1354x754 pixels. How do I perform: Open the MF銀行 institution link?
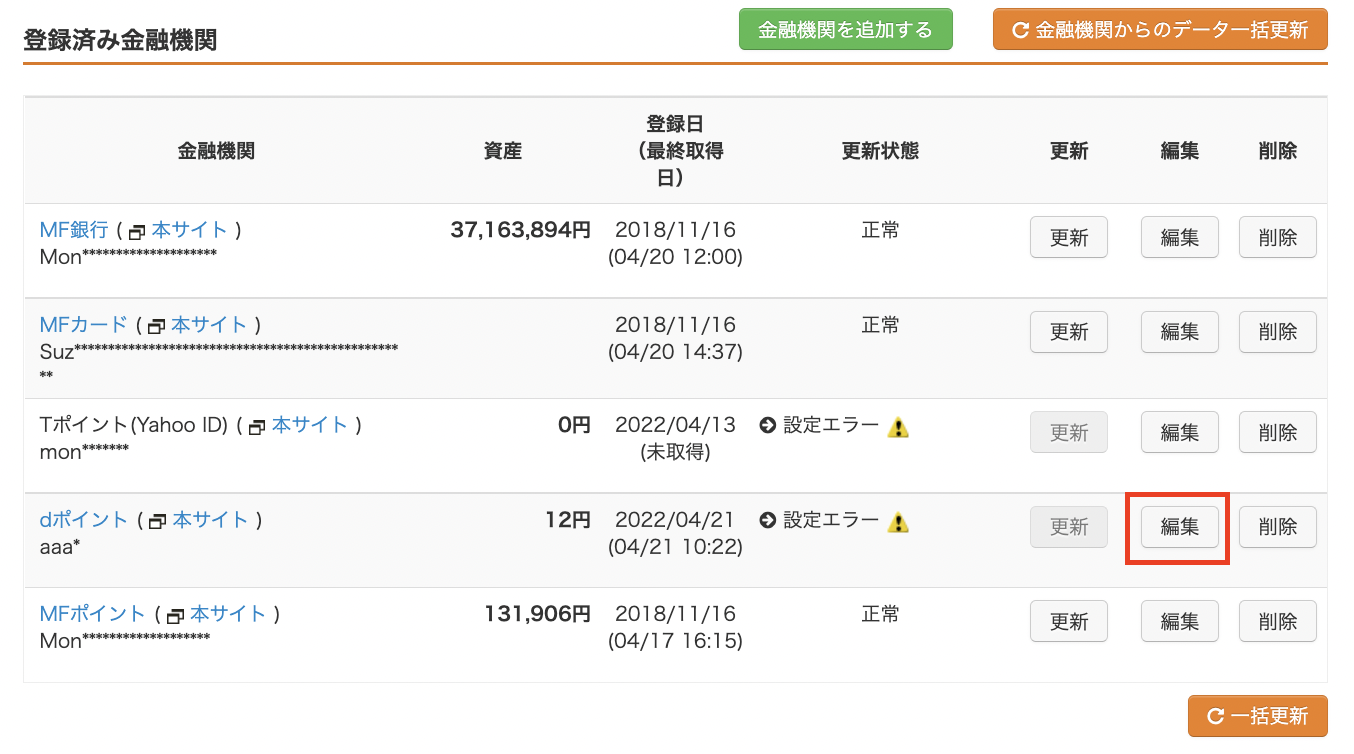click(x=74, y=230)
